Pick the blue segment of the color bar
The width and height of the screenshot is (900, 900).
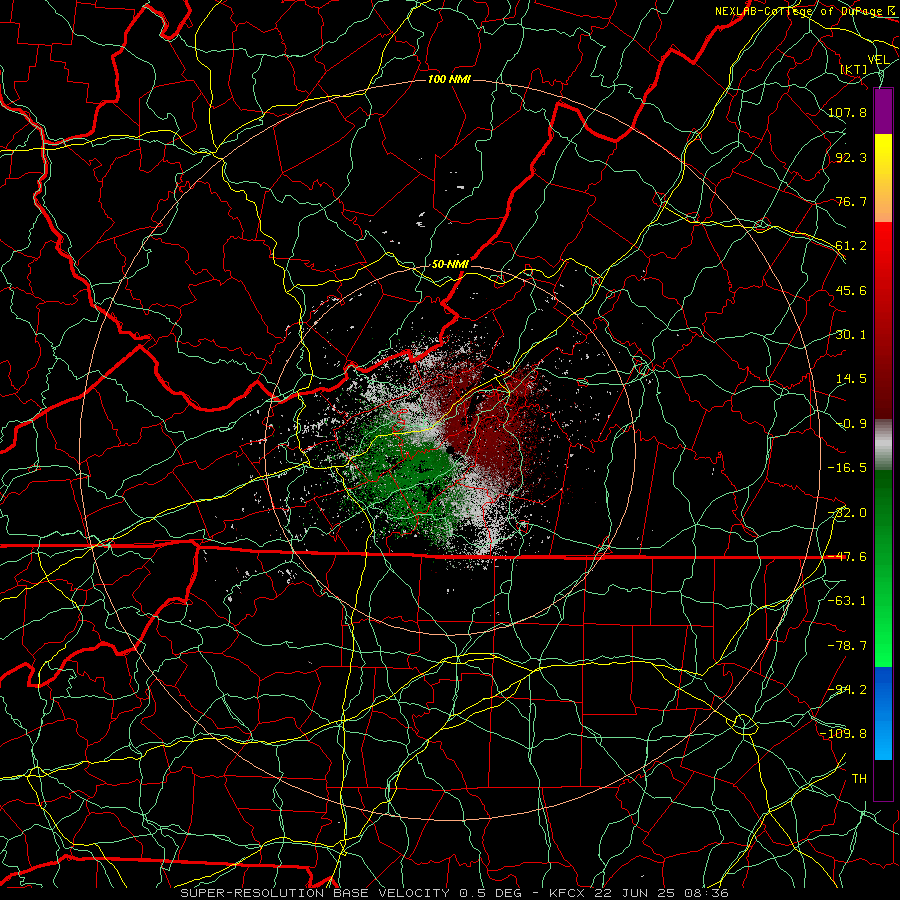(883, 713)
